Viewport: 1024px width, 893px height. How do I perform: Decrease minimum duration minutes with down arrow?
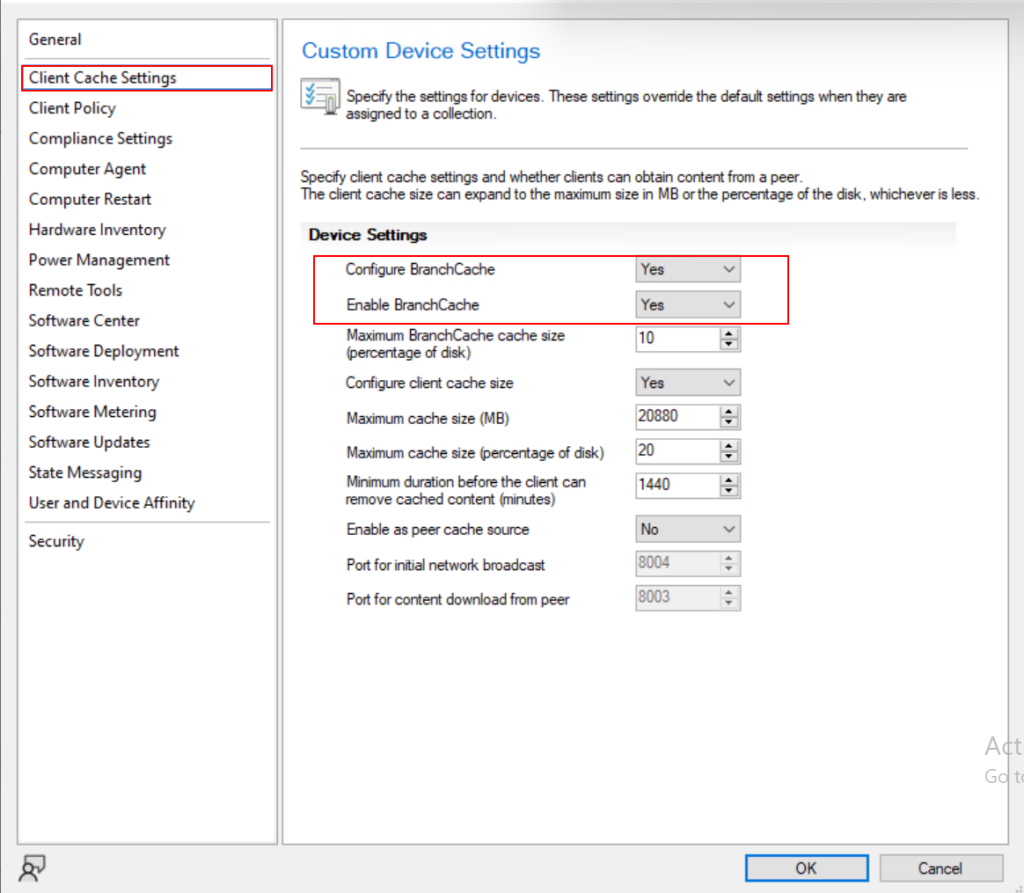click(730, 491)
